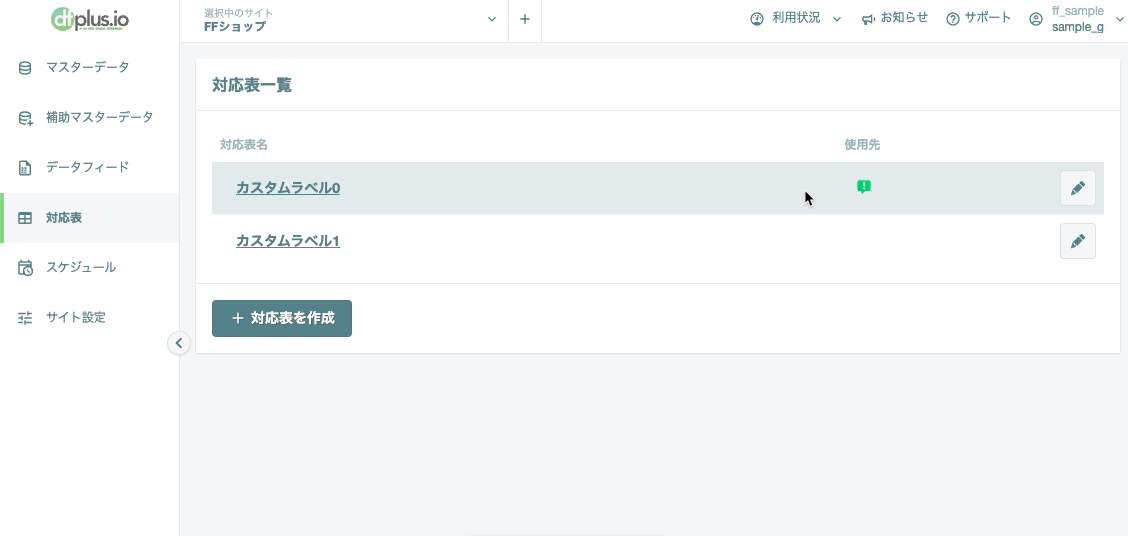Open the カスタムラベル1 link
This screenshot has height=536, width=1128.
(x=288, y=241)
